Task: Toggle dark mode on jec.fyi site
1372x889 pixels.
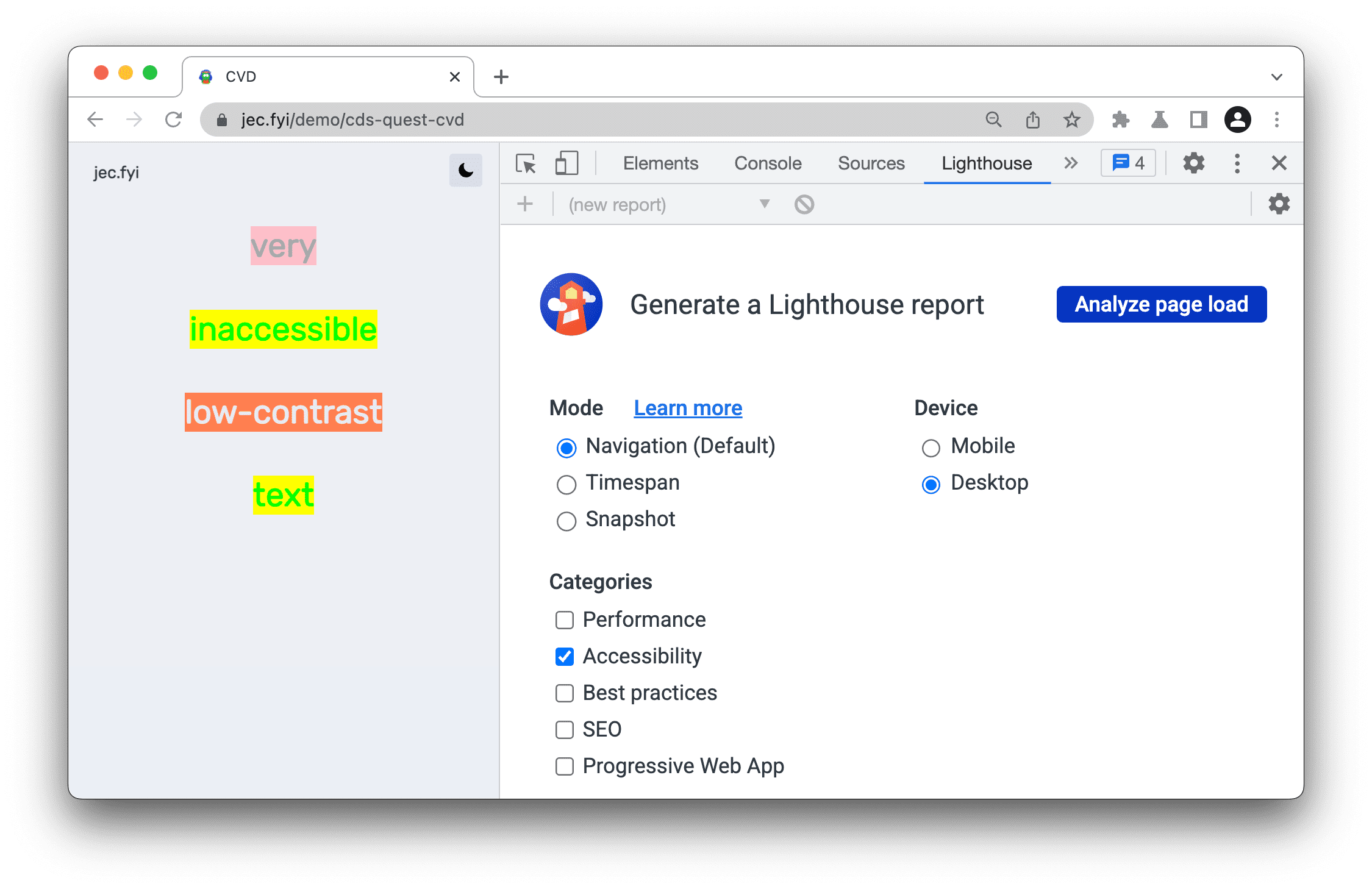Action: click(x=463, y=170)
